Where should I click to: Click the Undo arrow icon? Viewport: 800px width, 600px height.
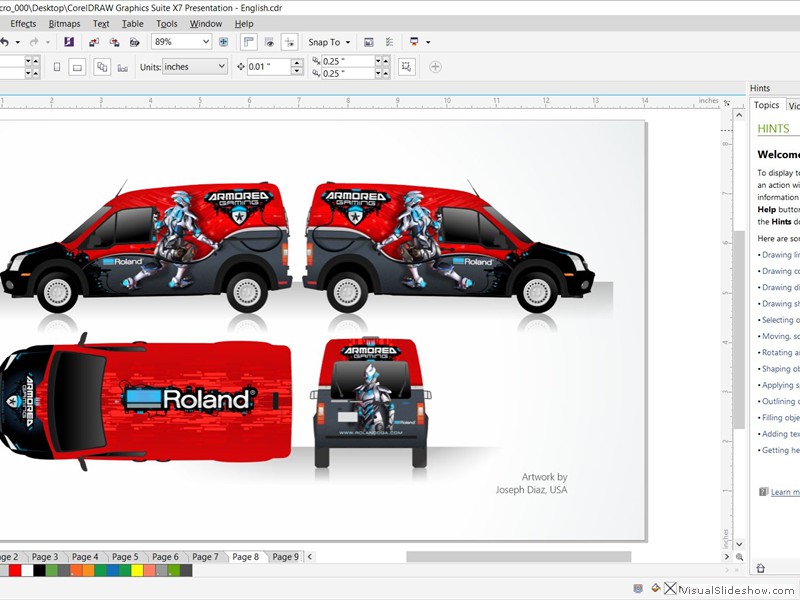click(x=4, y=42)
